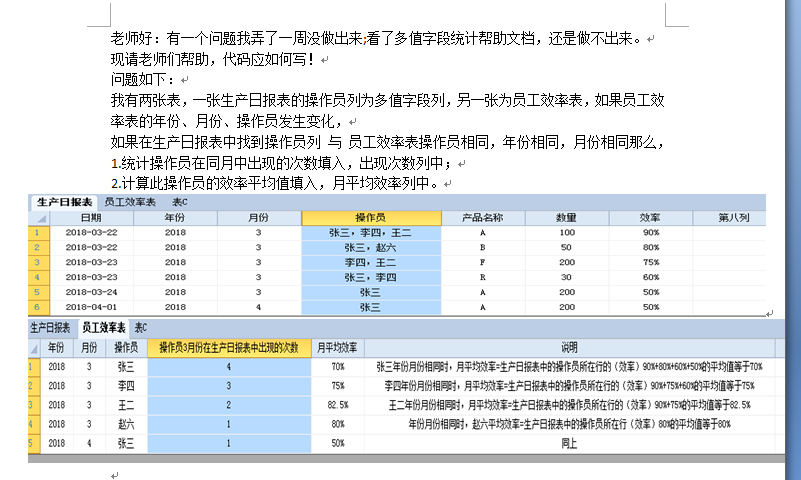Viewport: 801px width, 480px height.
Task: Click the cell containing 张三，李四，王二
Action: [x=370, y=232]
